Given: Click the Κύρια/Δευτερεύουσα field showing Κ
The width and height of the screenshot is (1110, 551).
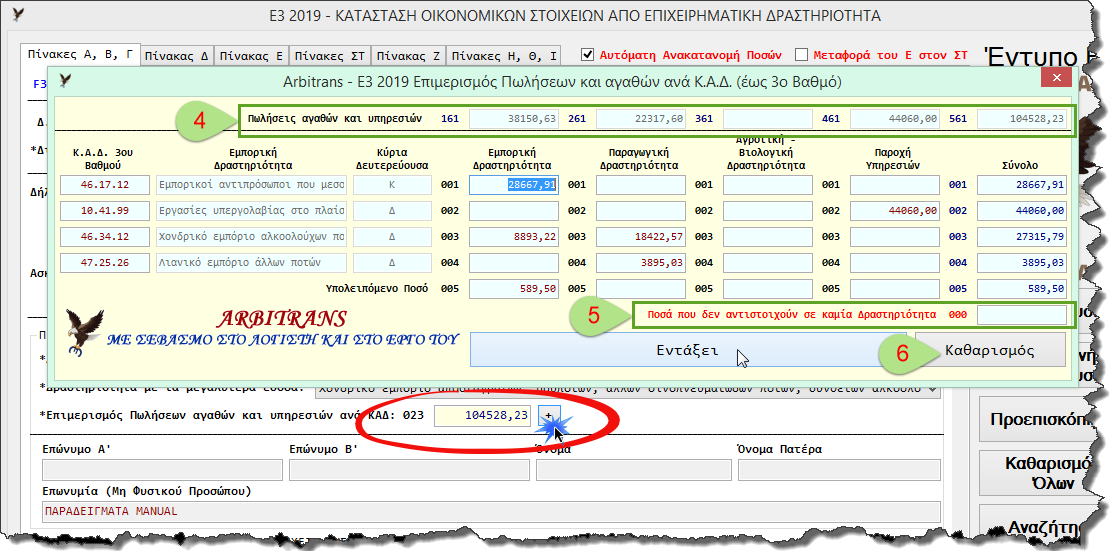Looking at the screenshot, I should click(x=392, y=185).
